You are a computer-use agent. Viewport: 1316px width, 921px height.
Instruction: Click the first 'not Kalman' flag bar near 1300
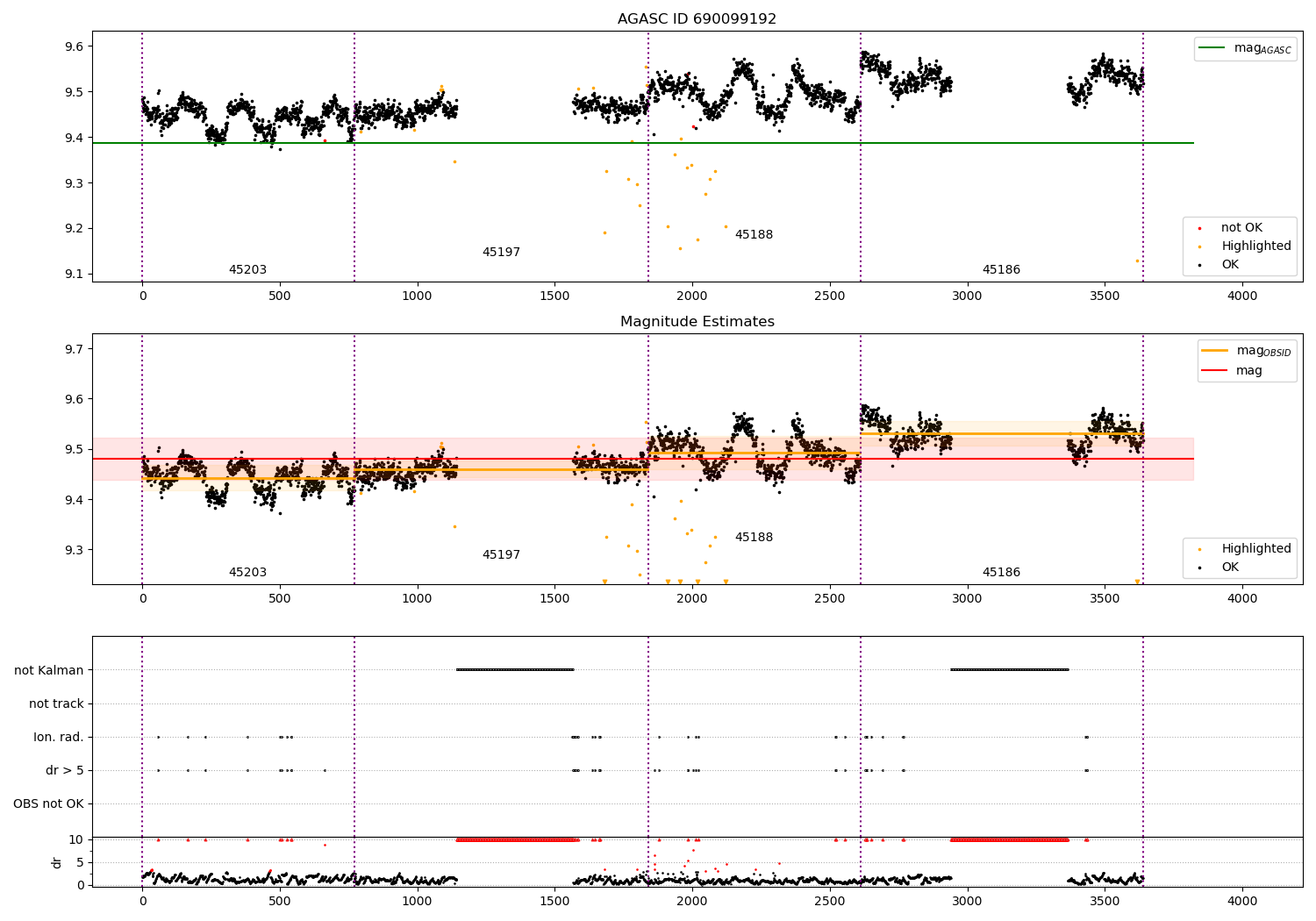pyautogui.click(x=515, y=670)
